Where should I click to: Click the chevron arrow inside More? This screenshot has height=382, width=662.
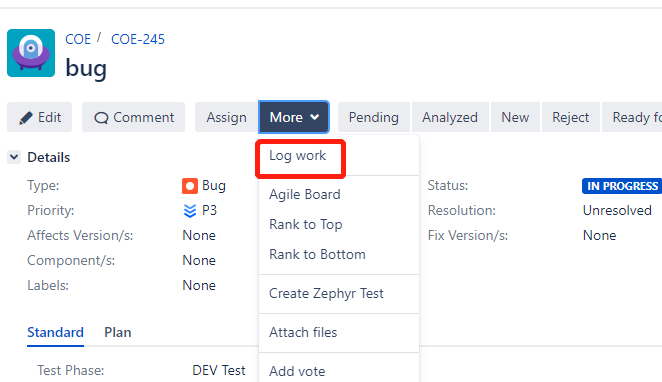pos(315,117)
